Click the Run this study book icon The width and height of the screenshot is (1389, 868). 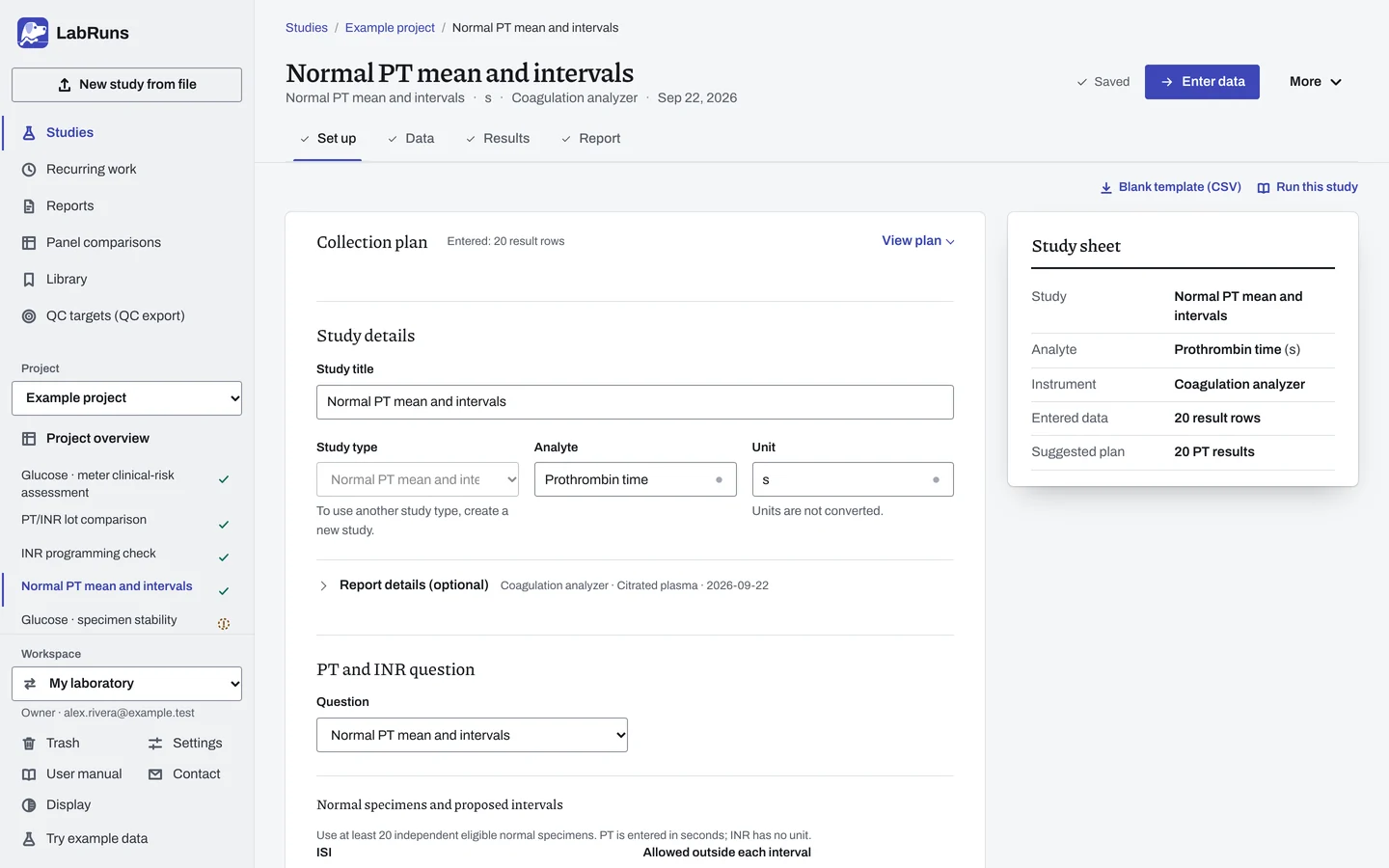coord(1264,188)
